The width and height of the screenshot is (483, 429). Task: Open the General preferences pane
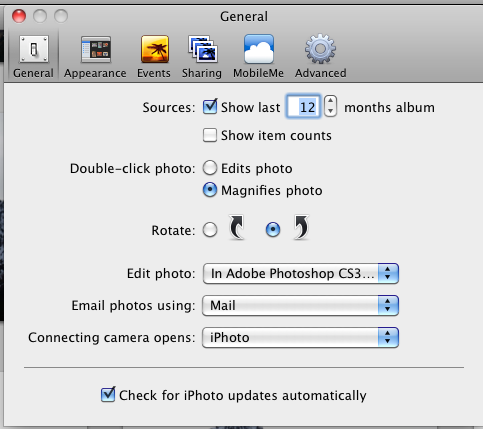point(33,56)
